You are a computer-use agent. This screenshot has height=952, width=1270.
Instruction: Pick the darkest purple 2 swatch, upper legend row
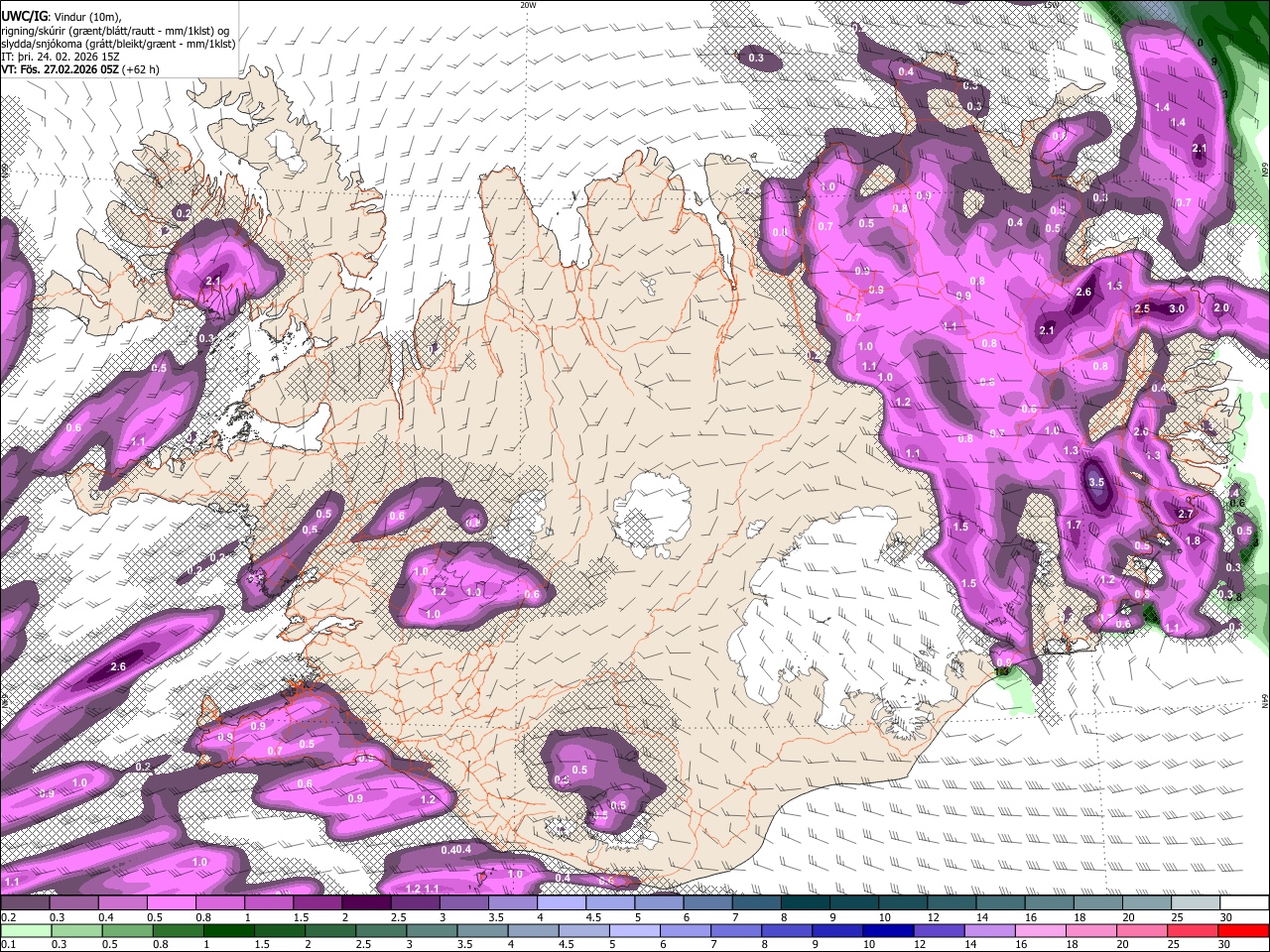click(366, 903)
